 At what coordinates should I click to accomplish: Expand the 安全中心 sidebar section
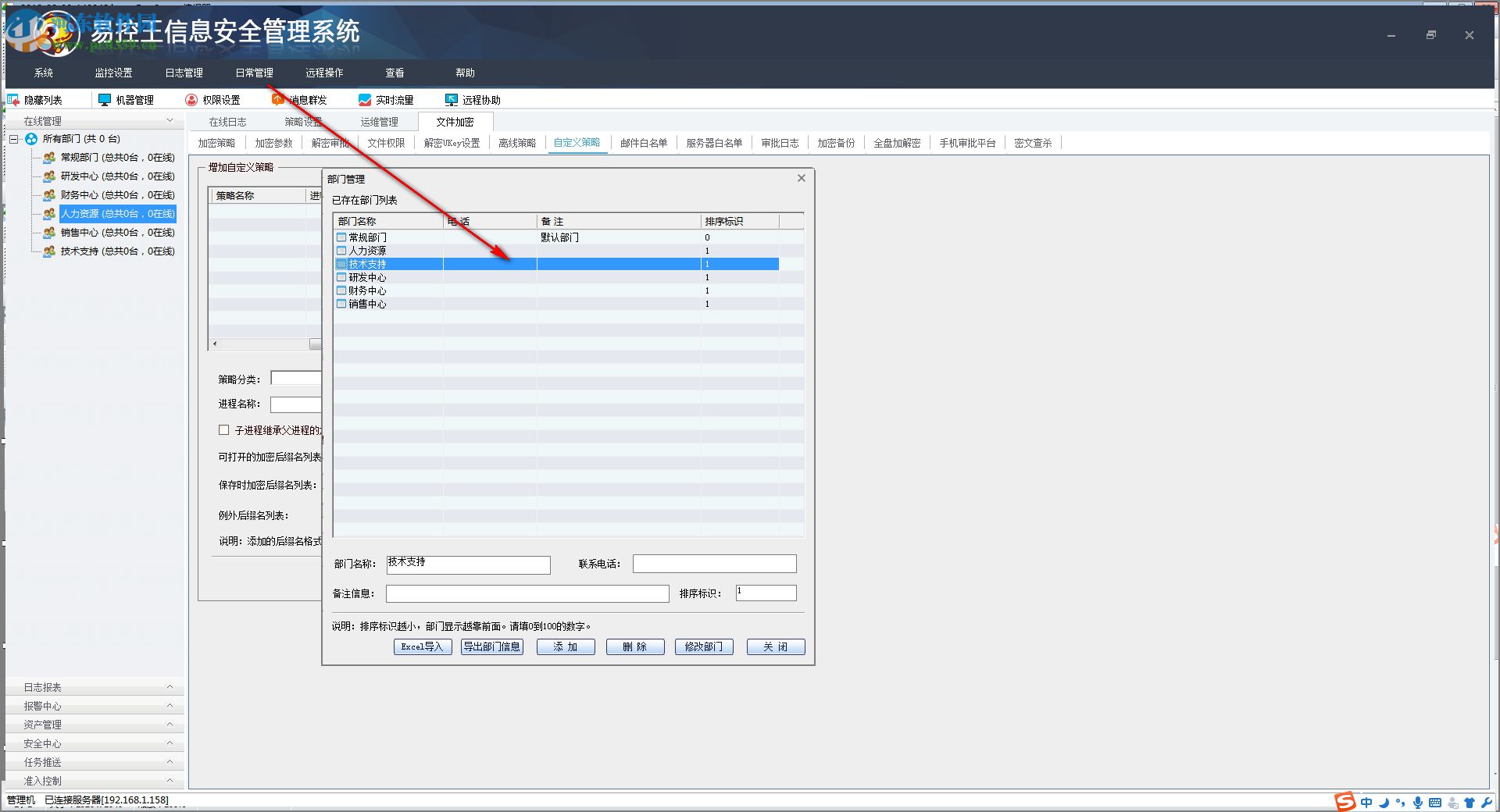point(94,743)
